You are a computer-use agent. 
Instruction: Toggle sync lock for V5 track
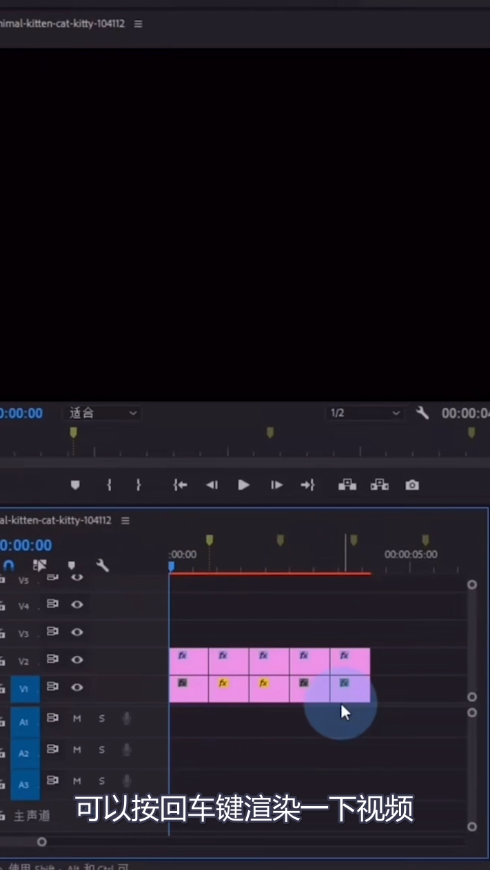53,578
